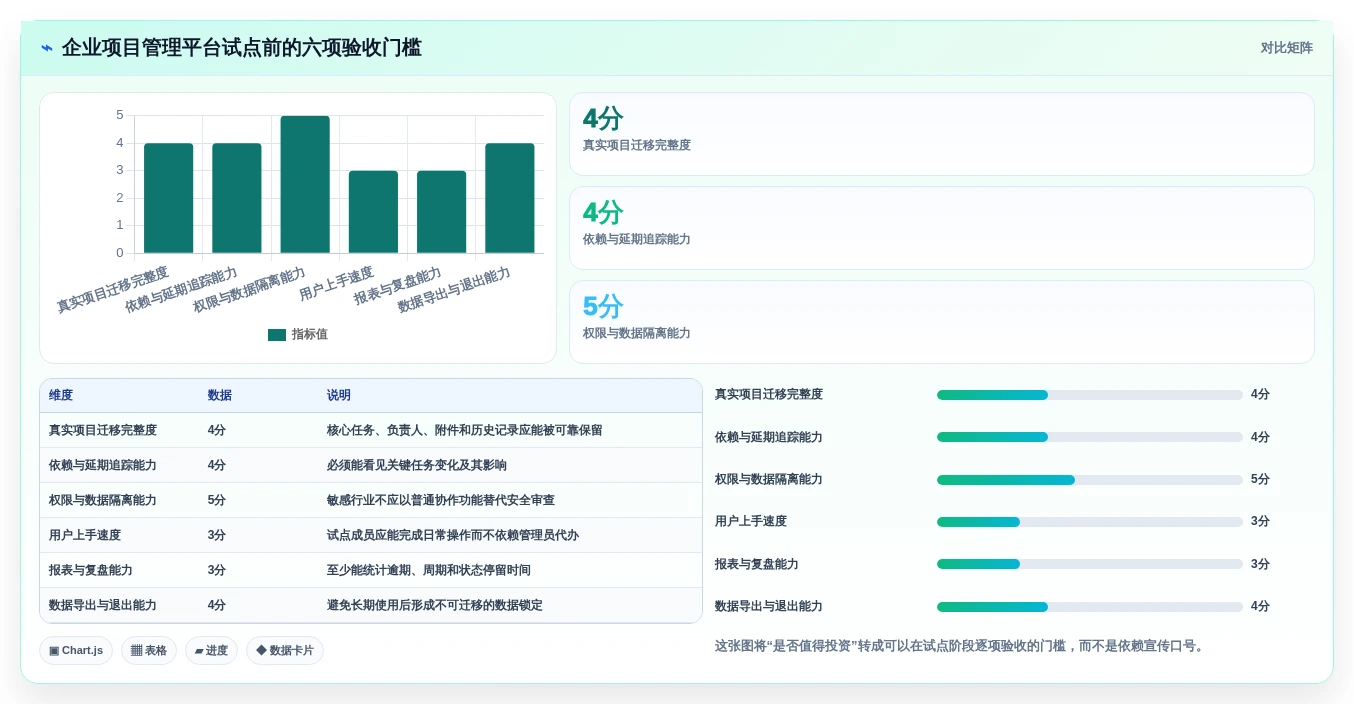Screen dimensions: 1354x704
Task: Select table row 数据导出与退出能力
Action: 371,605
